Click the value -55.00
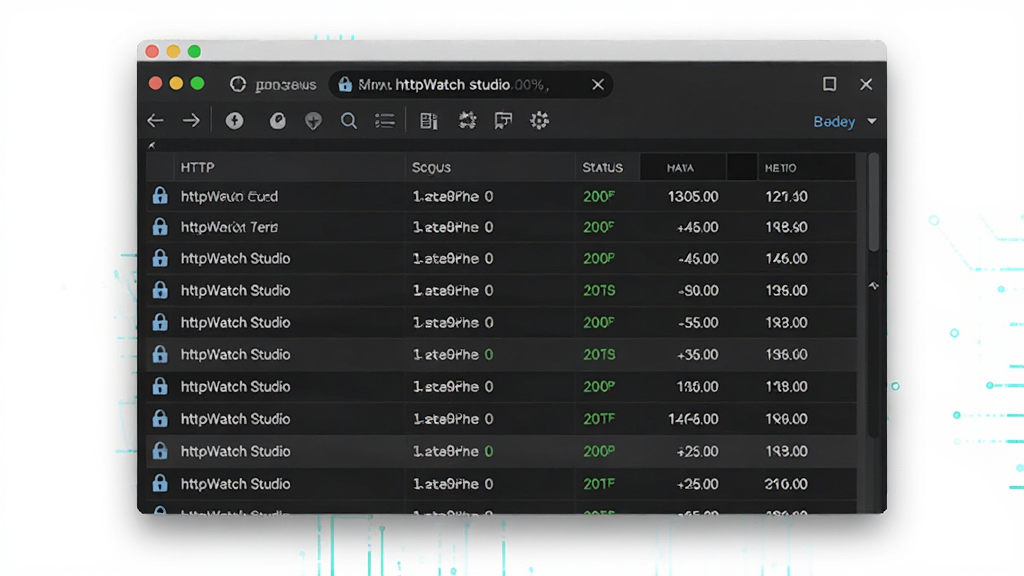 (697, 323)
